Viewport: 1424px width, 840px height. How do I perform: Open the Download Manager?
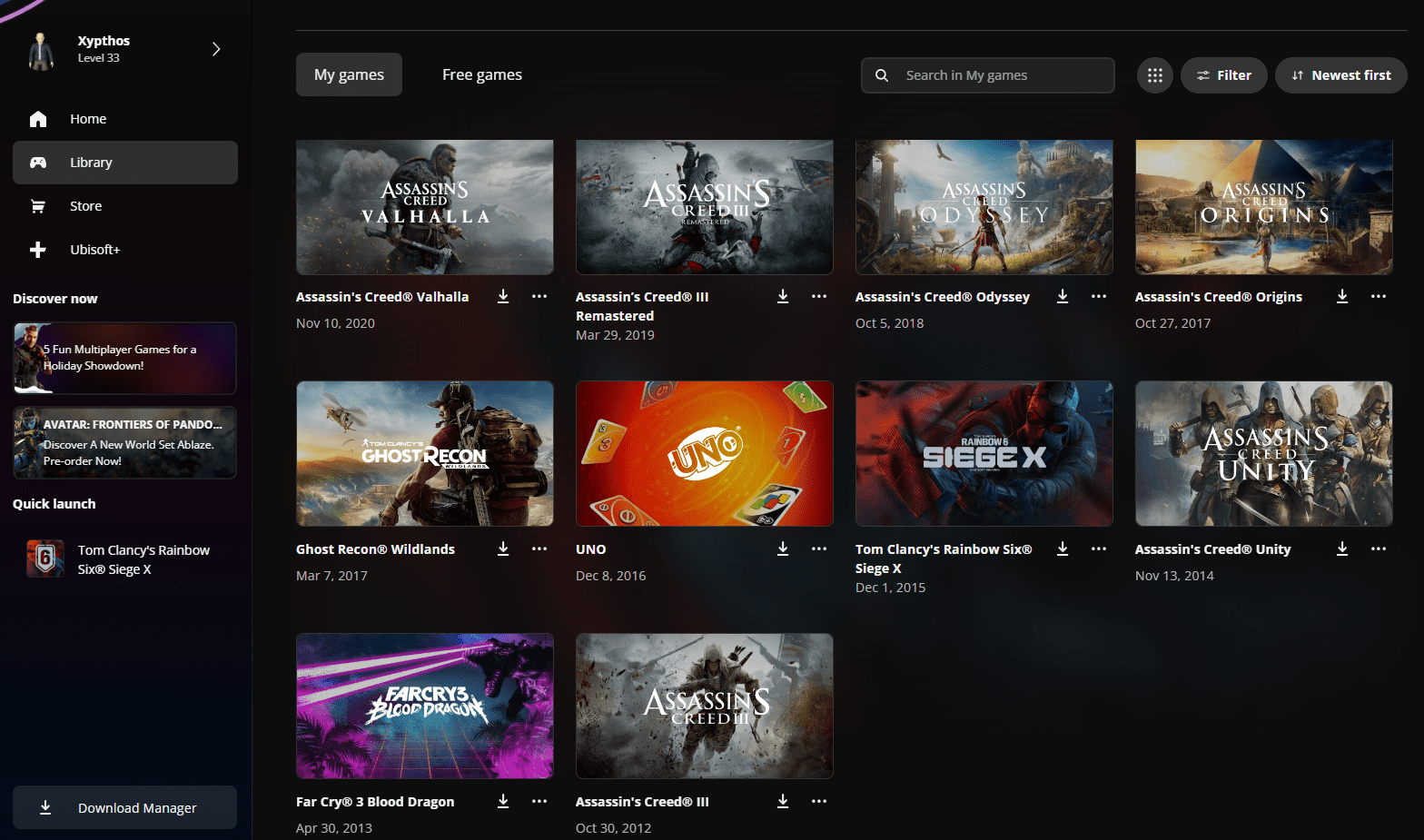click(x=125, y=807)
